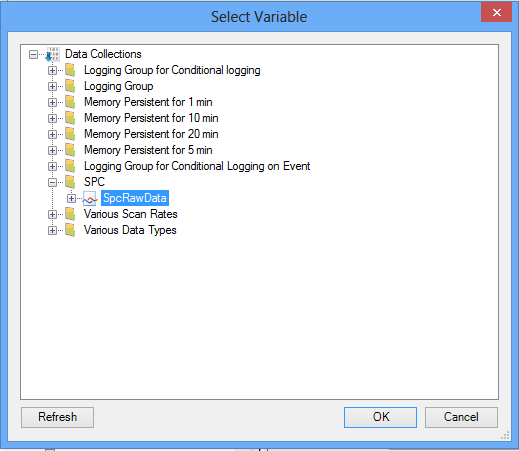The height and width of the screenshot is (451, 519).
Task: Click the Various Scan Rates folder icon
Action: [x=70, y=214]
